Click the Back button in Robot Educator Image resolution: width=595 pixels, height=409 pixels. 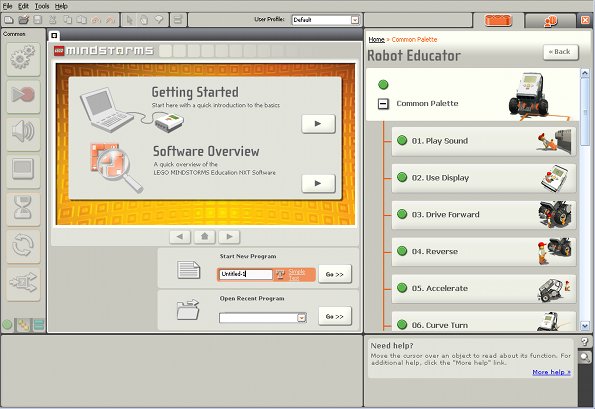click(561, 52)
